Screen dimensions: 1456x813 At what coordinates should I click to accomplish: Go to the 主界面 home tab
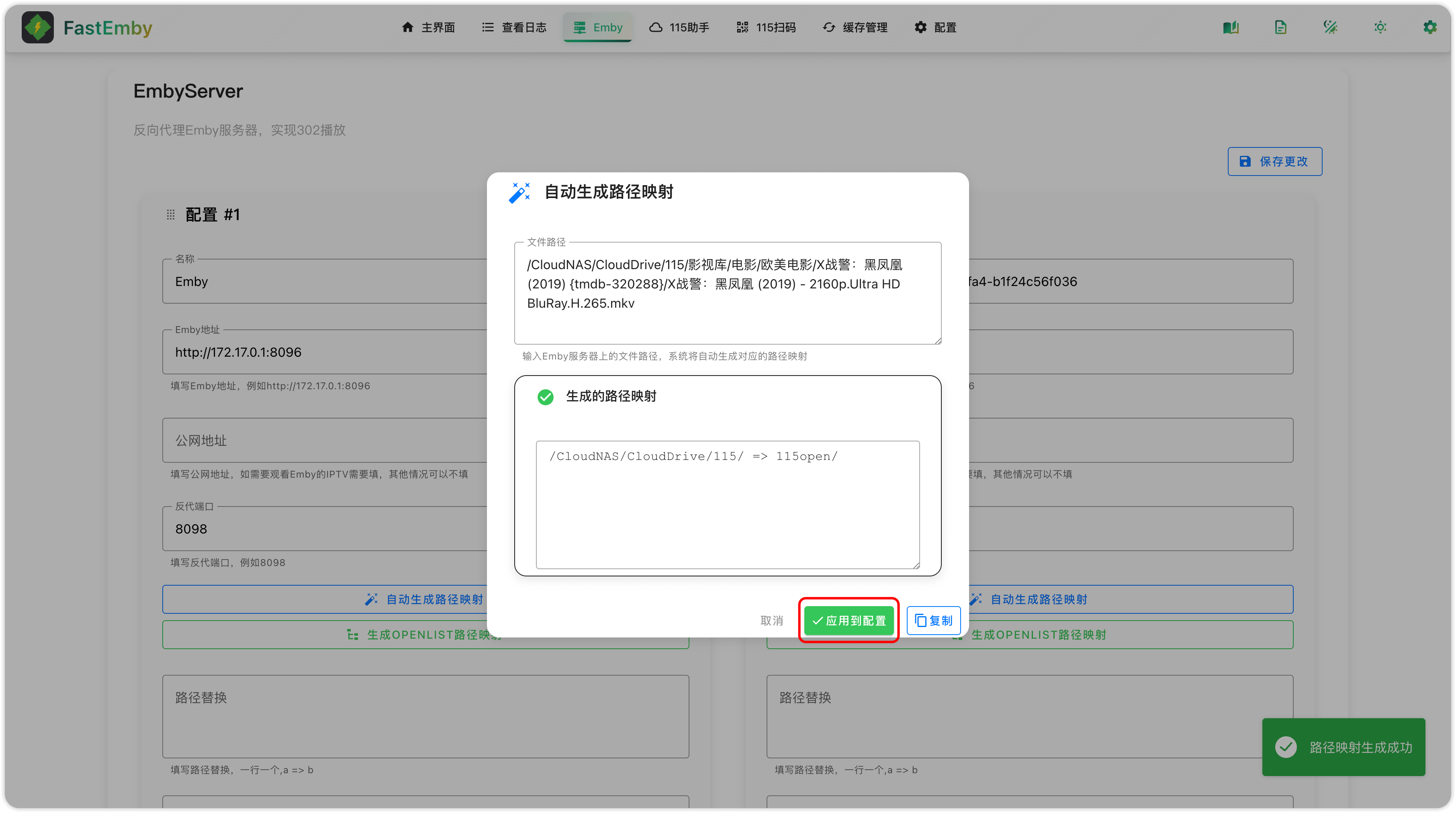click(x=428, y=27)
